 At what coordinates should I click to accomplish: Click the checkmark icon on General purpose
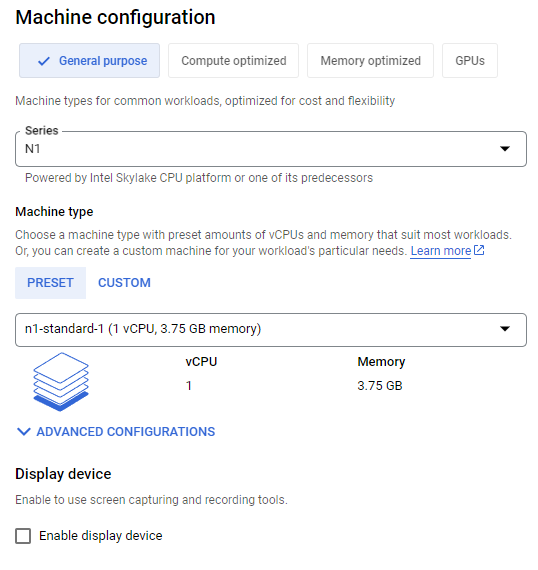[44, 61]
